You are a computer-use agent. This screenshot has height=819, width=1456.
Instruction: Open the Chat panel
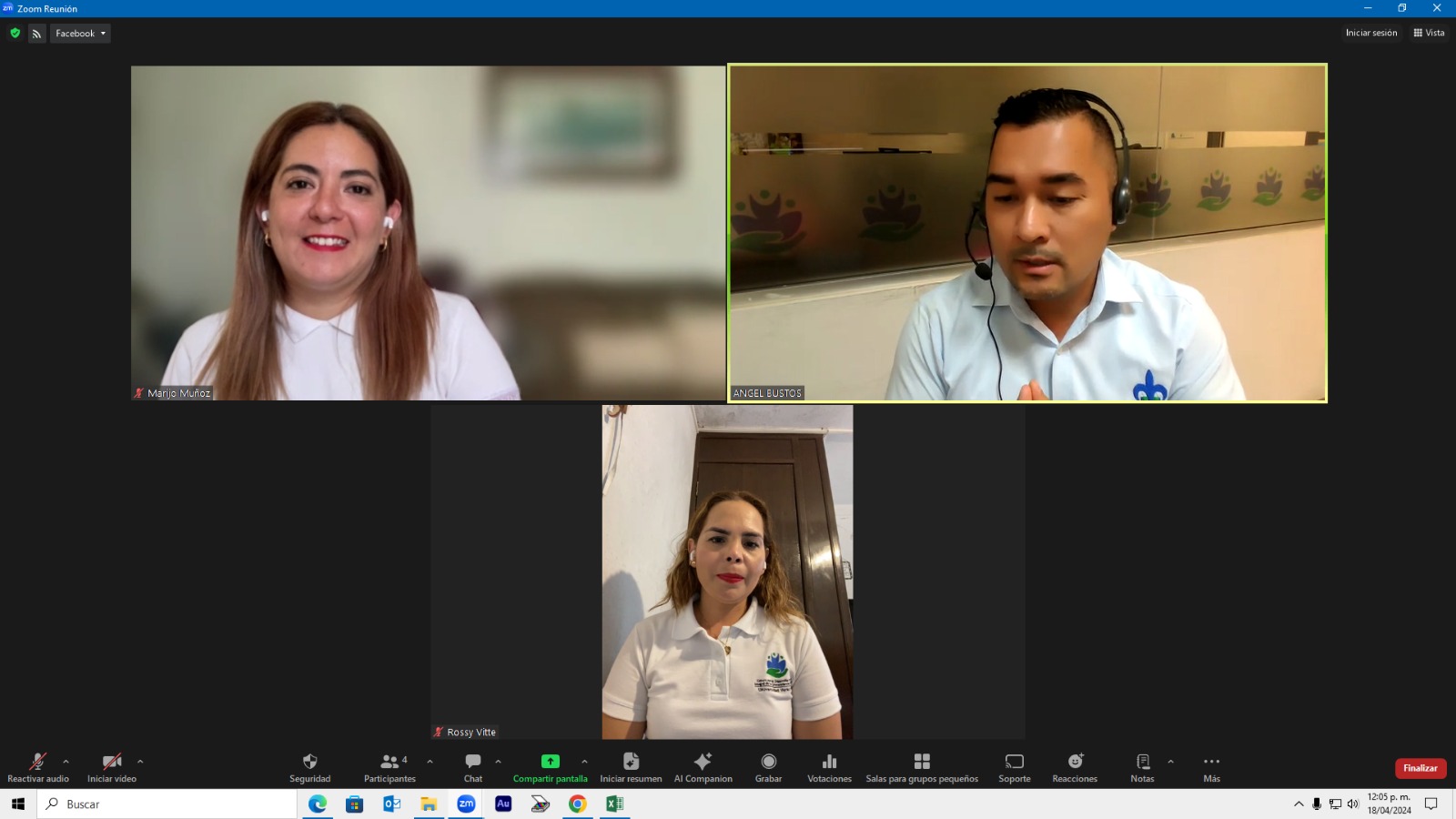473,762
